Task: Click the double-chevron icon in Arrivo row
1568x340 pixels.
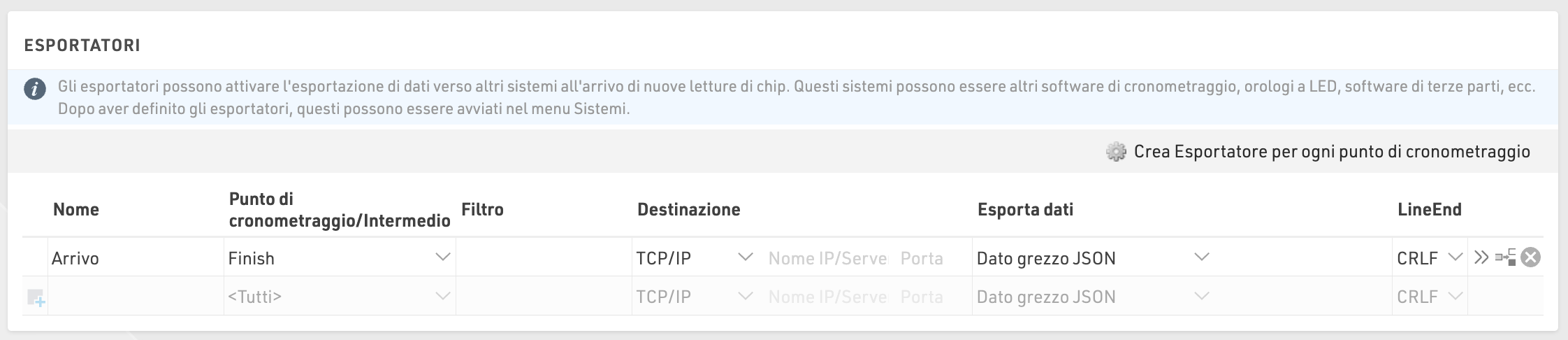Action: click(1481, 257)
